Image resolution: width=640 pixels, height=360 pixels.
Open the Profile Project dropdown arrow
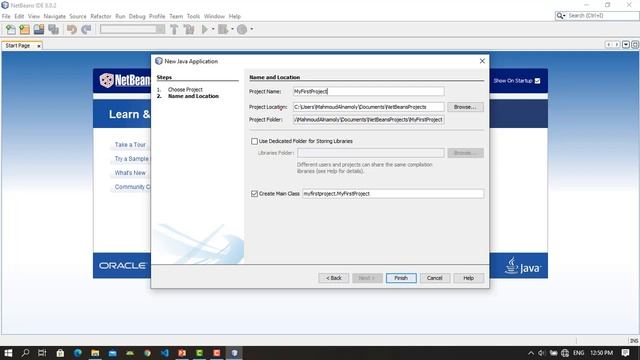(251, 29)
